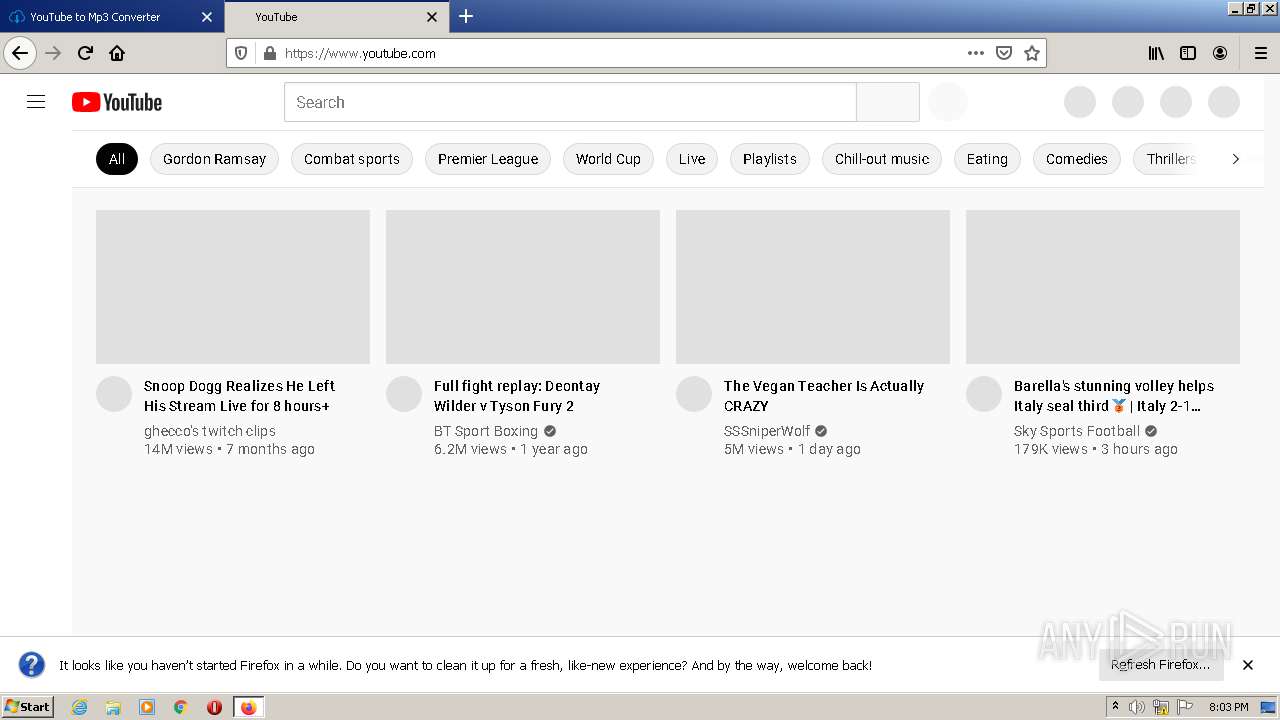Filter by Comedies chip
1280x720 pixels.
click(1077, 159)
